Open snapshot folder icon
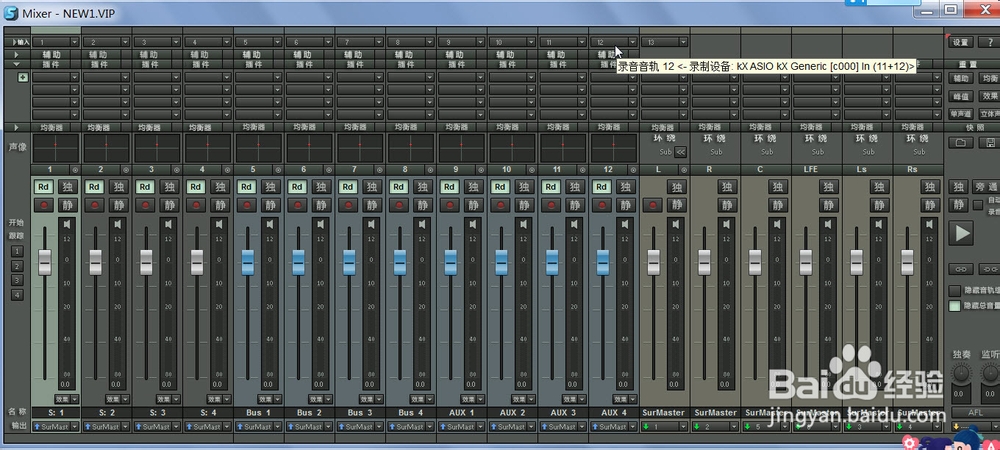 pos(960,143)
